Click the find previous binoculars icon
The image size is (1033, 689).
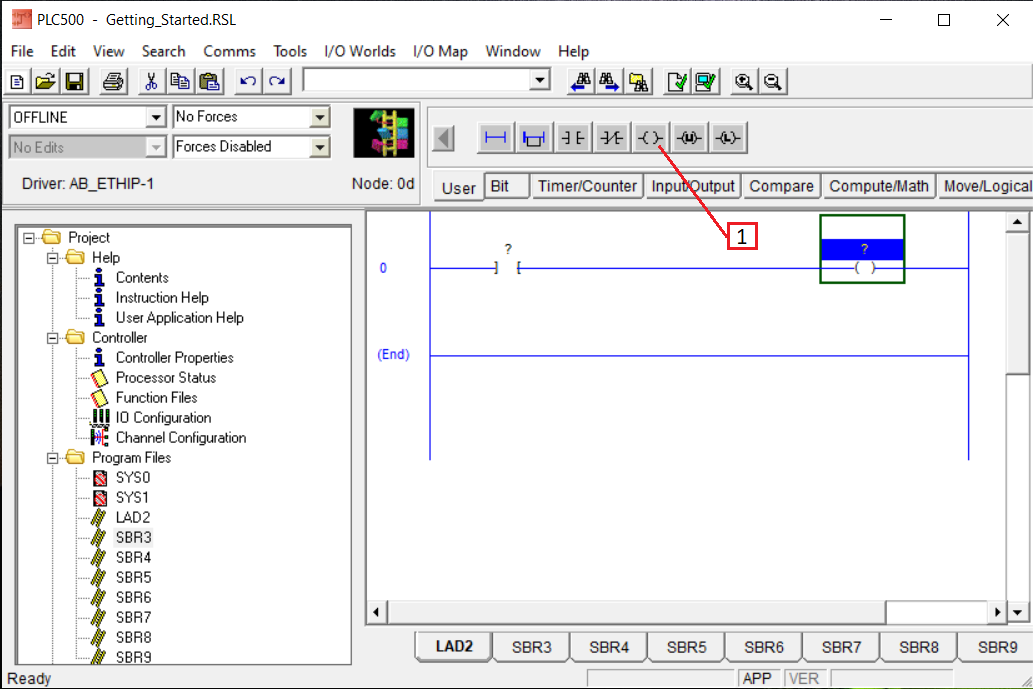pos(581,82)
